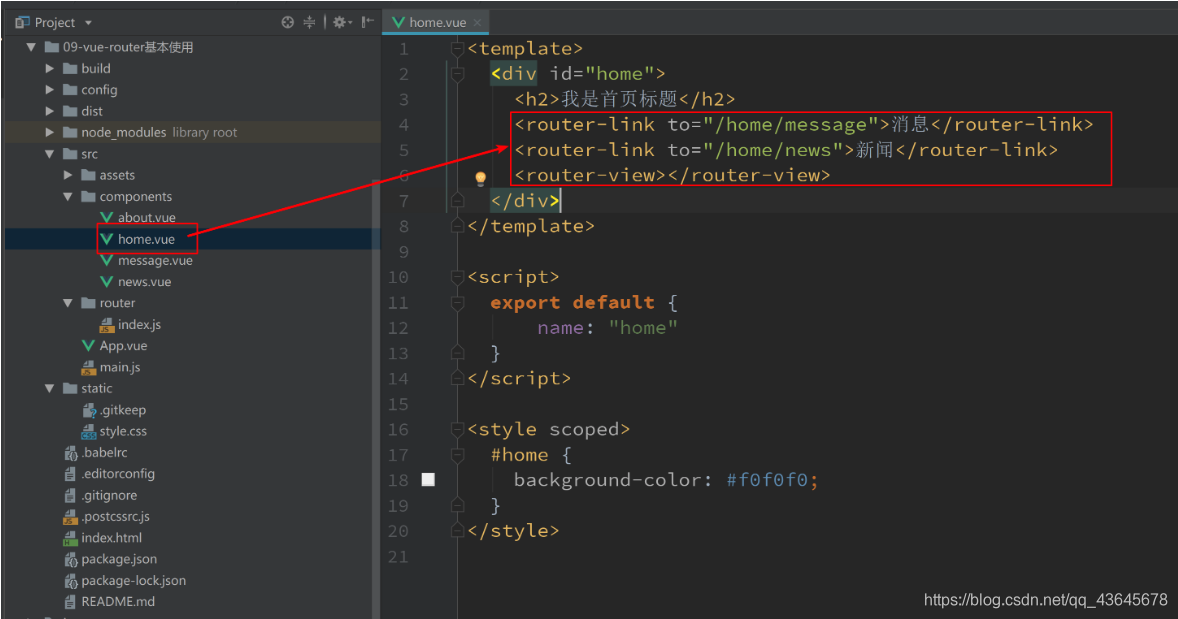The image size is (1178, 619).
Task: Click the scroll-from-source target icon in Project toolbar
Action: (x=287, y=23)
